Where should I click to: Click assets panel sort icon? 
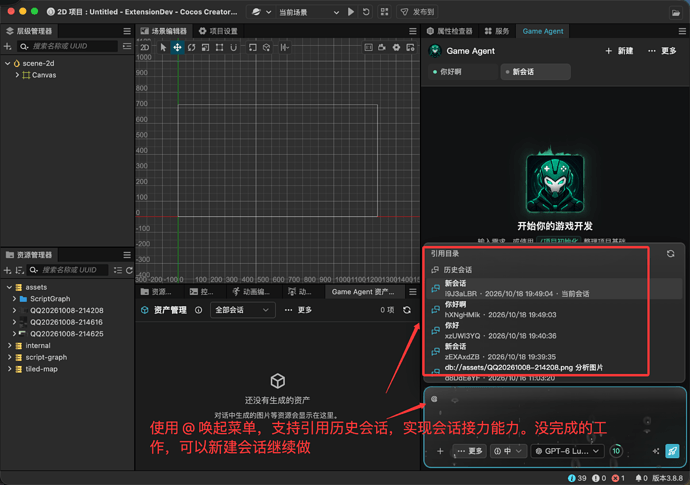[x=19, y=270]
